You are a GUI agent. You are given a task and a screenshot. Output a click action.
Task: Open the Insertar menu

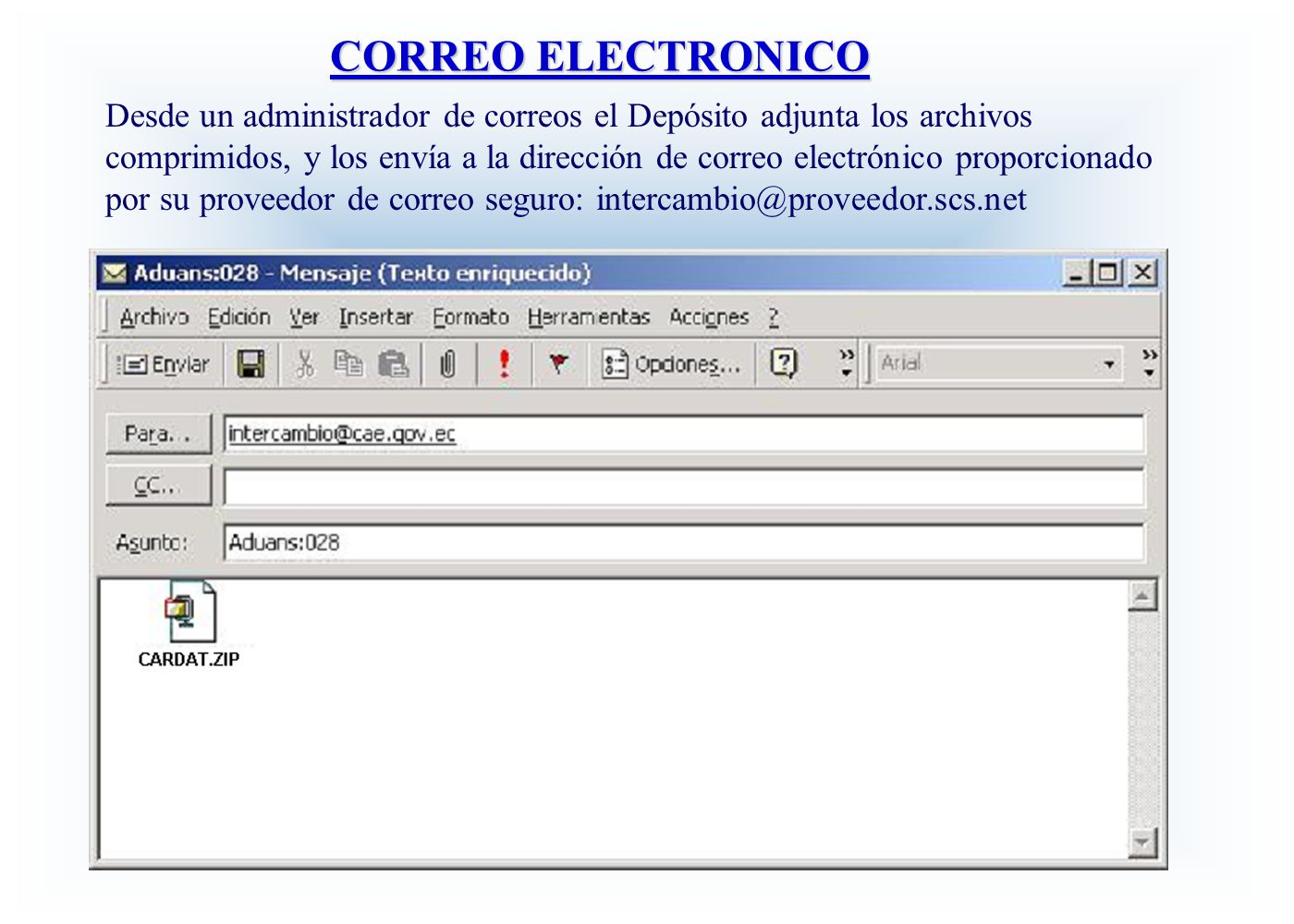point(375,317)
